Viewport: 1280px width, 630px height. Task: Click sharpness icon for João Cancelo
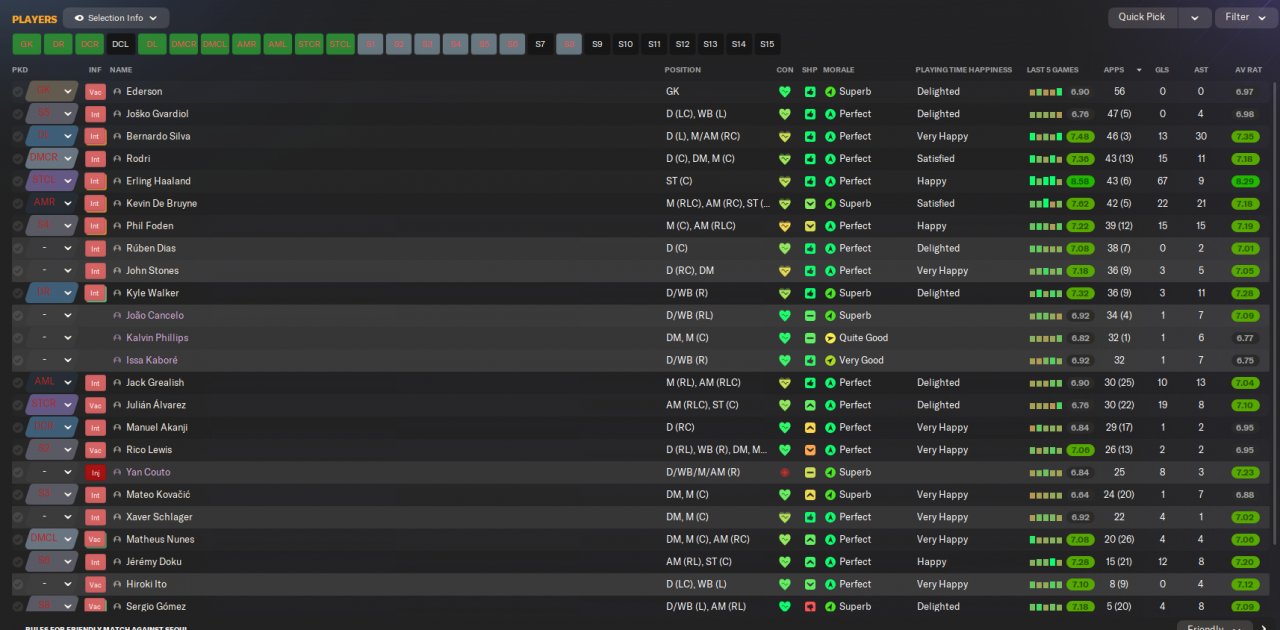click(810, 315)
